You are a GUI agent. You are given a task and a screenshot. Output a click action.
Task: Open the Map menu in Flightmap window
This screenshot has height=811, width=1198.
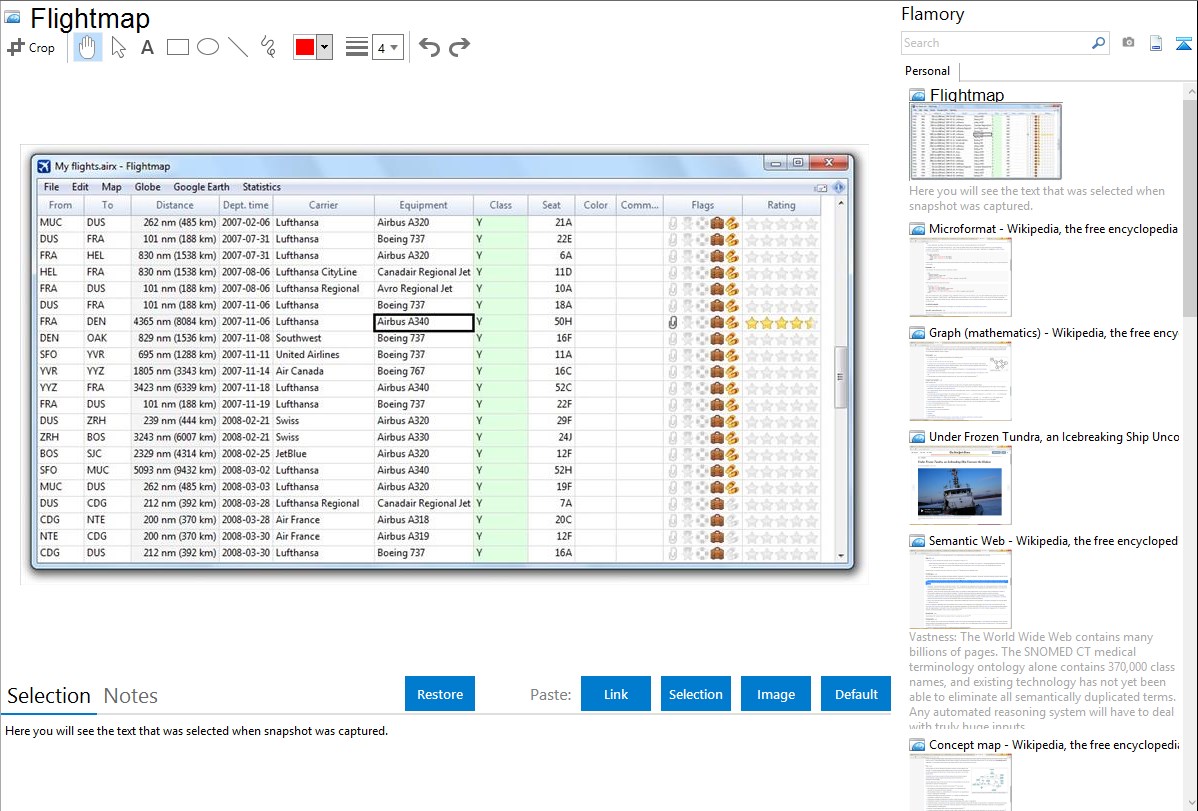pyautogui.click(x=112, y=187)
